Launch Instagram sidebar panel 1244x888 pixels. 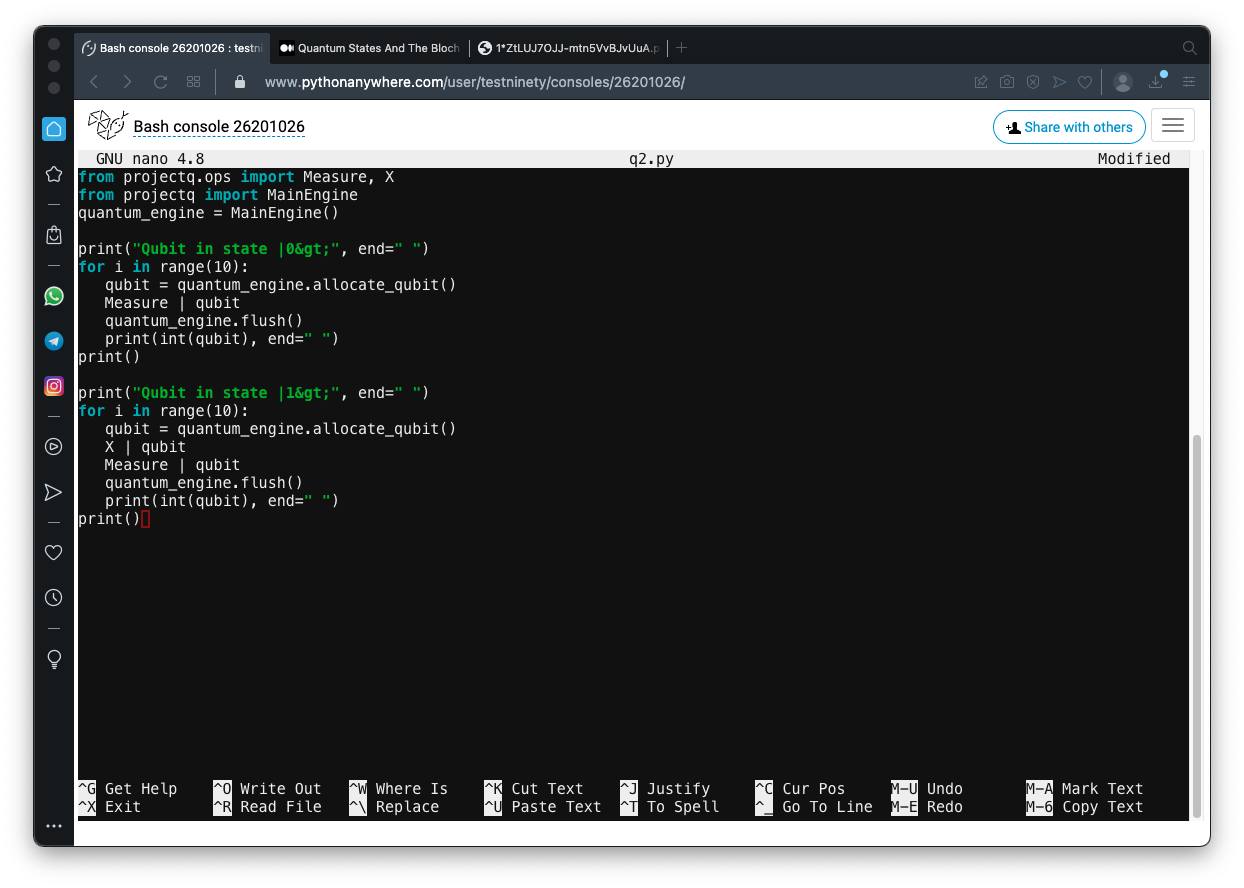[x=54, y=386]
